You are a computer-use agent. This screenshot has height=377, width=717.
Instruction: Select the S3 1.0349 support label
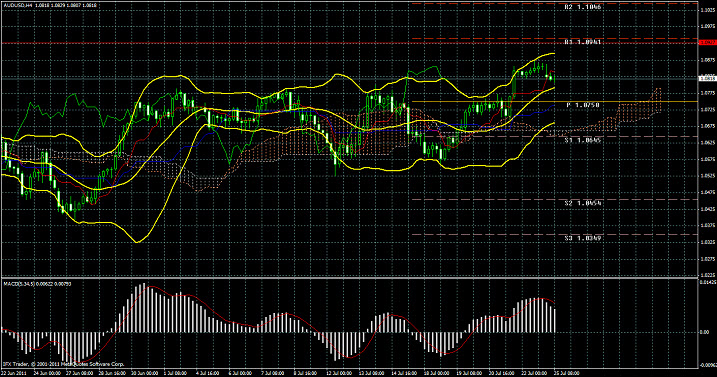click(583, 238)
